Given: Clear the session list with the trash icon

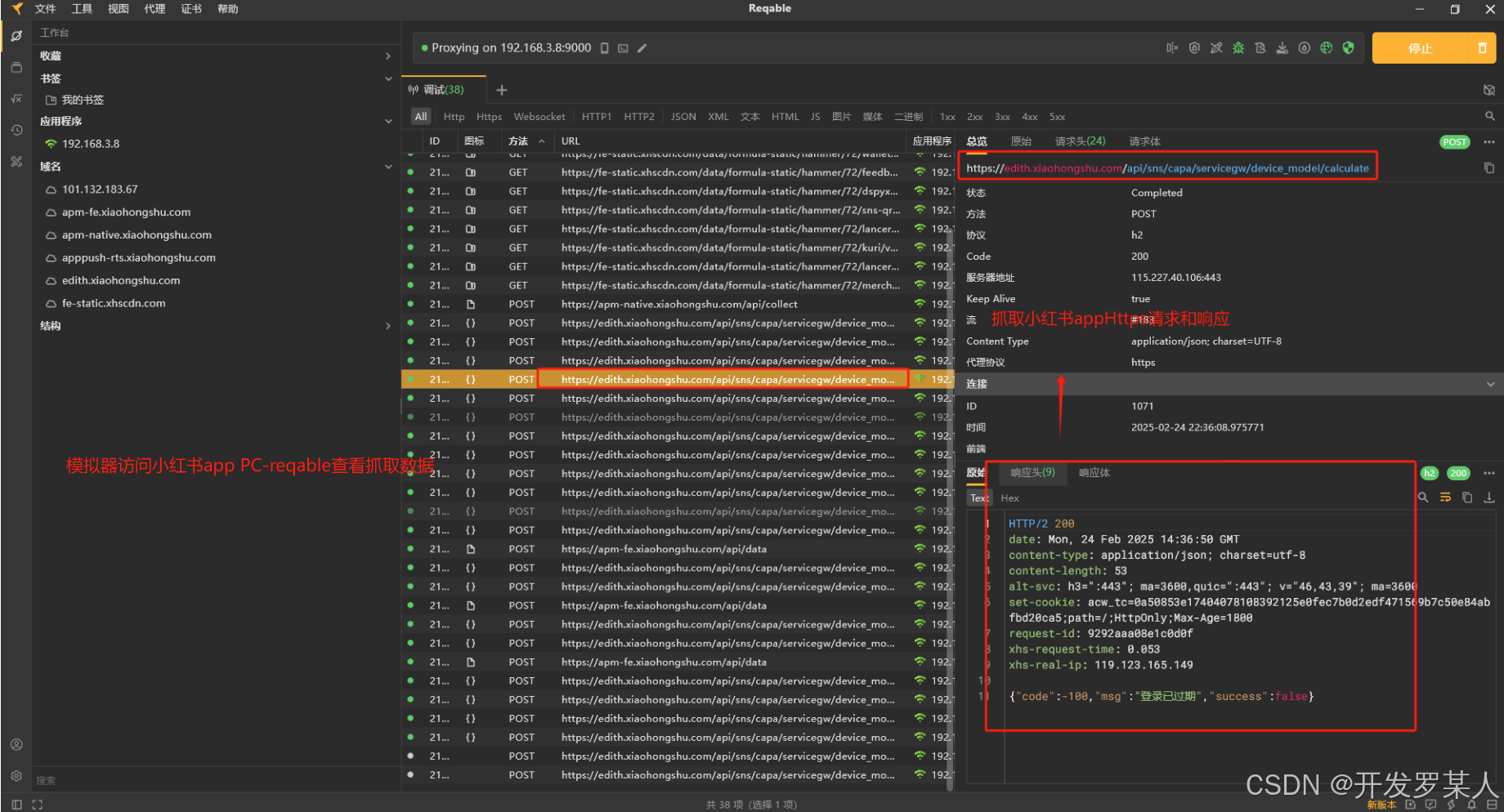Looking at the screenshot, I should (x=1482, y=48).
